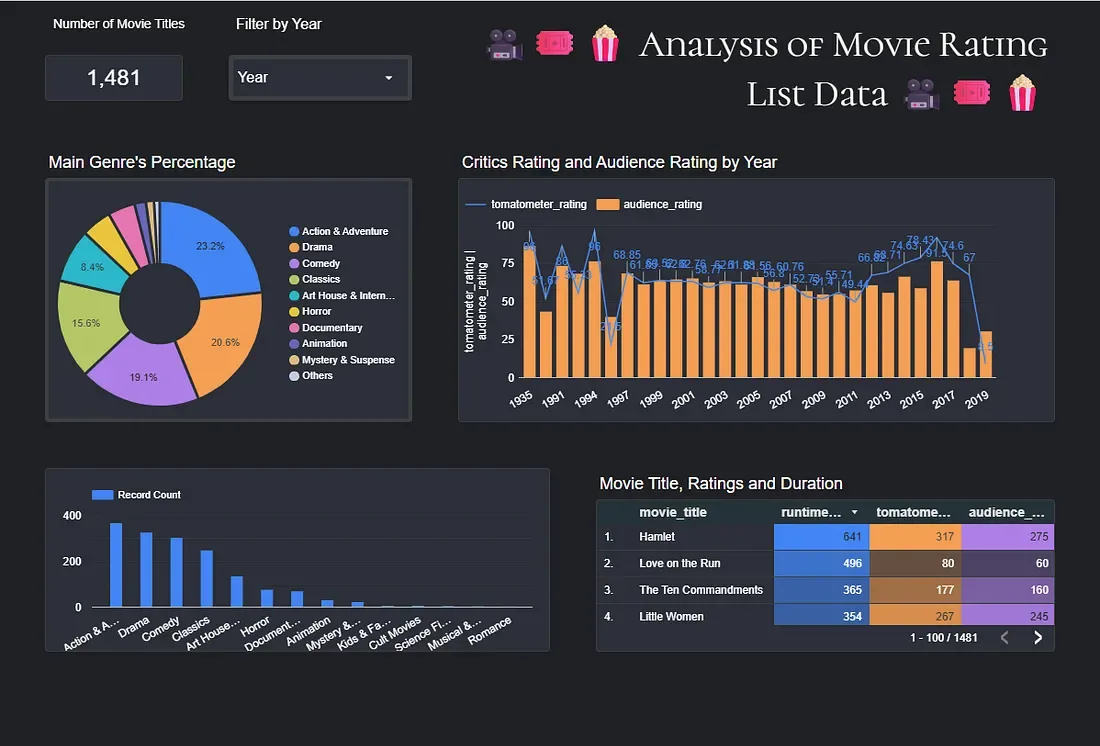The image size is (1100, 746).
Task: Click the Record Count legend entry
Action: (x=136, y=495)
